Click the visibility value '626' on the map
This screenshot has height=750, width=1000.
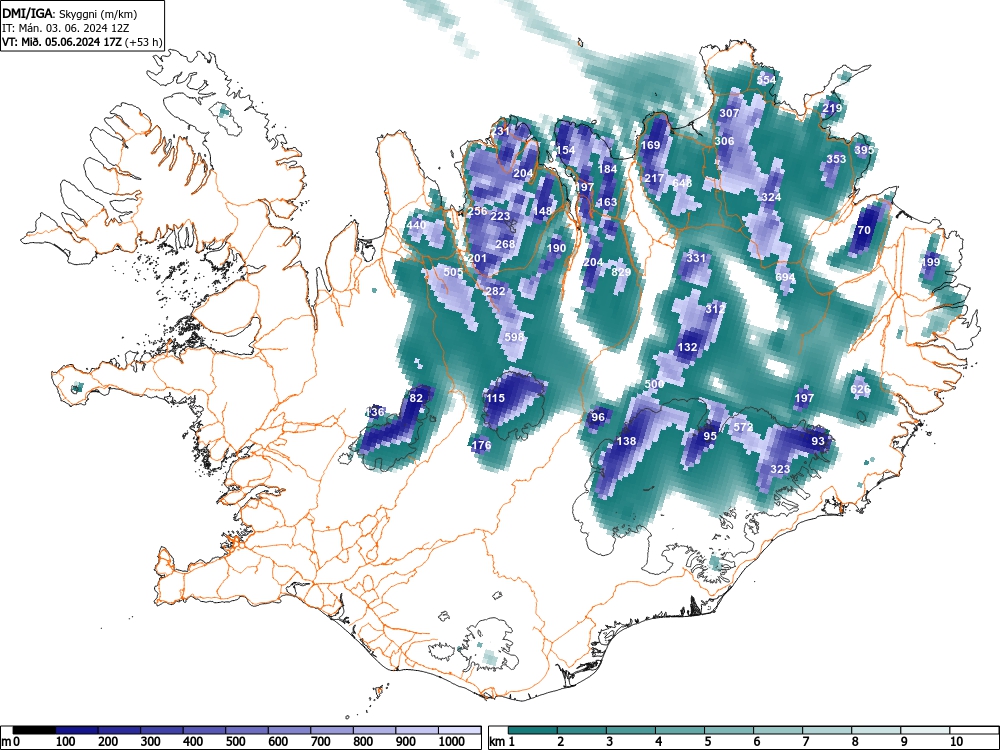coord(860,389)
